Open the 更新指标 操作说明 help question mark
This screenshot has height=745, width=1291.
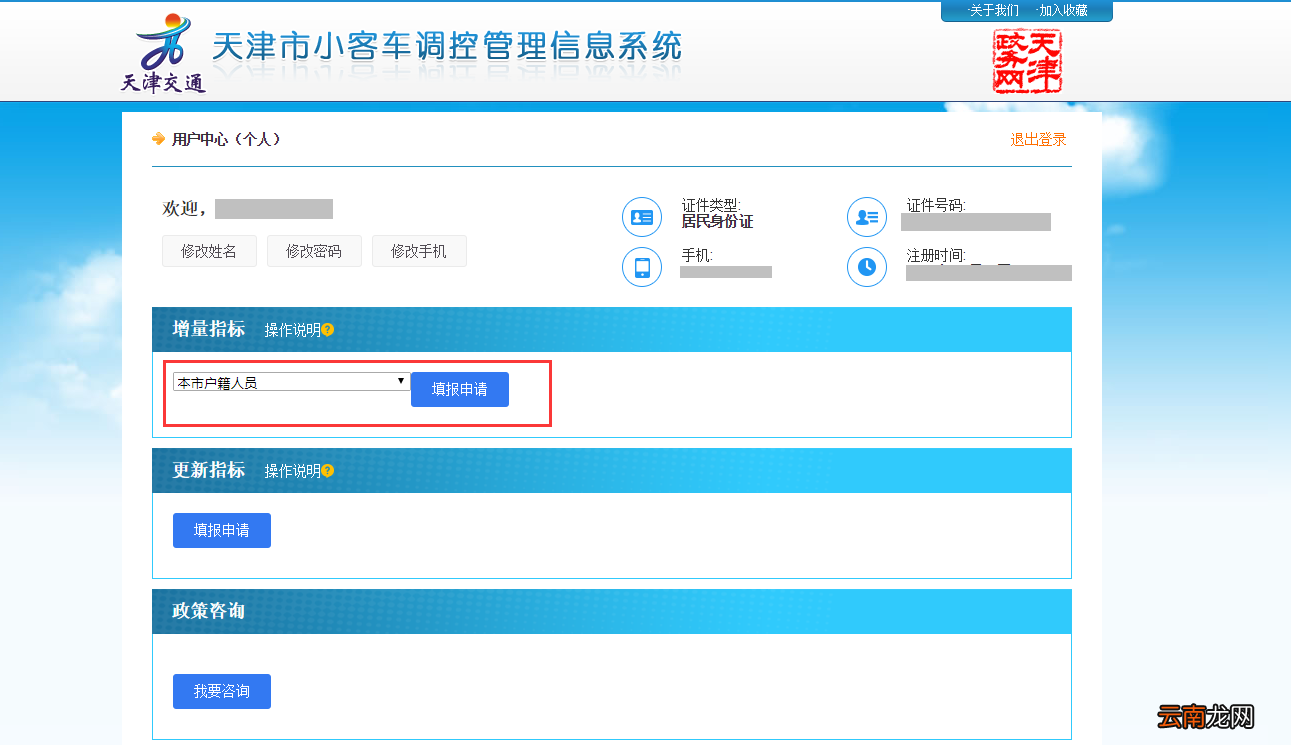point(327,470)
